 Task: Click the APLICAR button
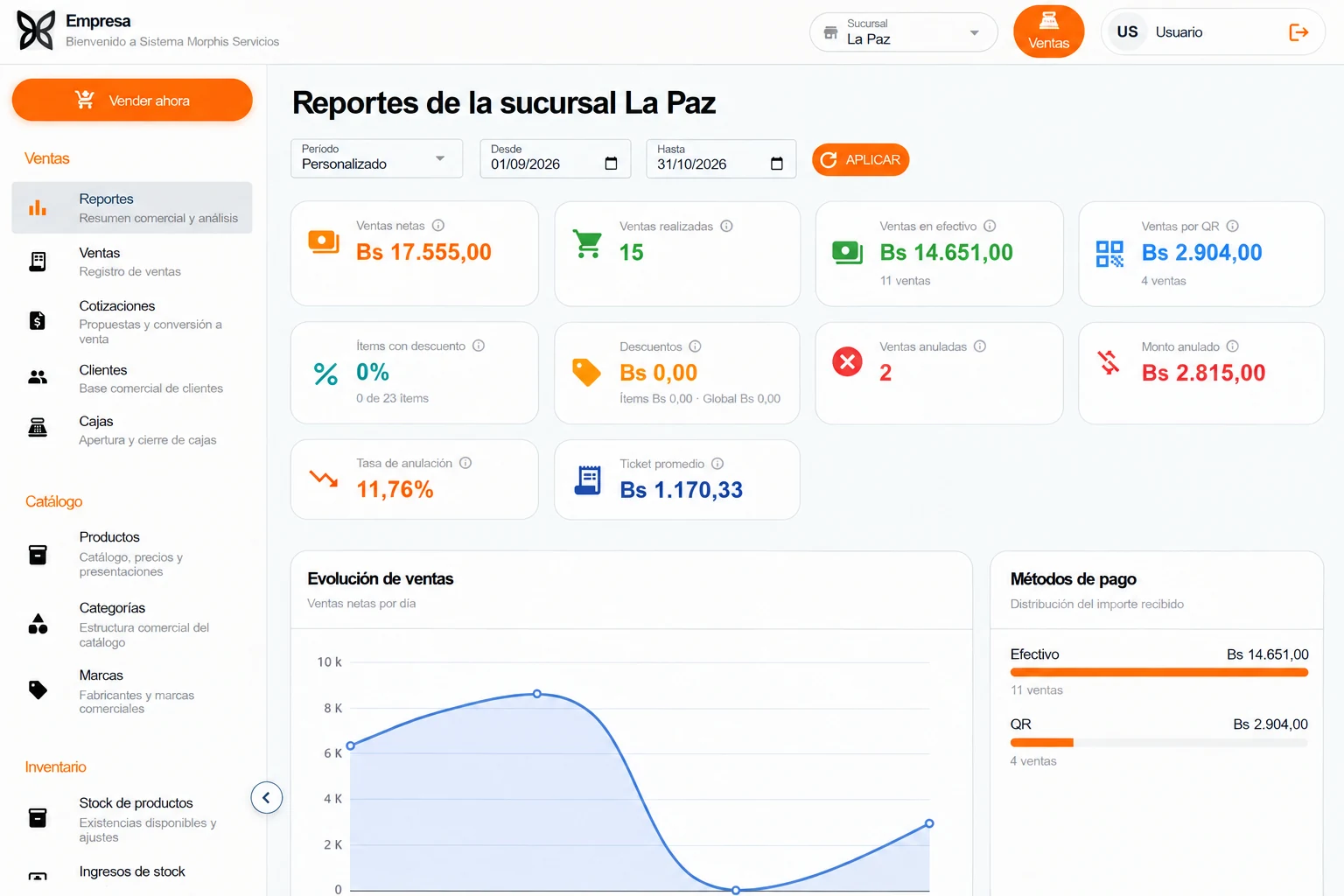pos(860,159)
